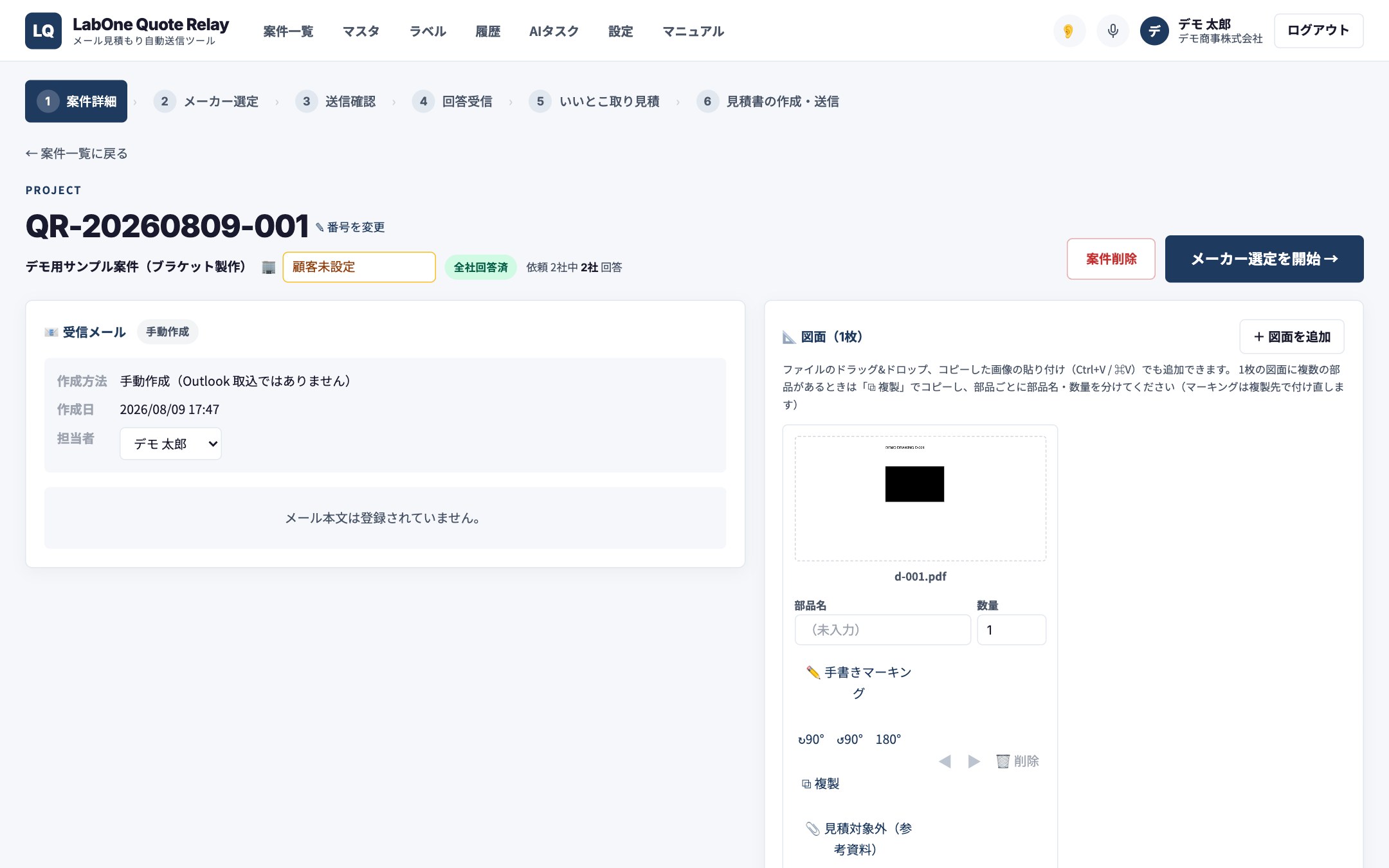This screenshot has height=868, width=1389.
Task: Select step 1 案件詳細
Action: click(x=76, y=101)
